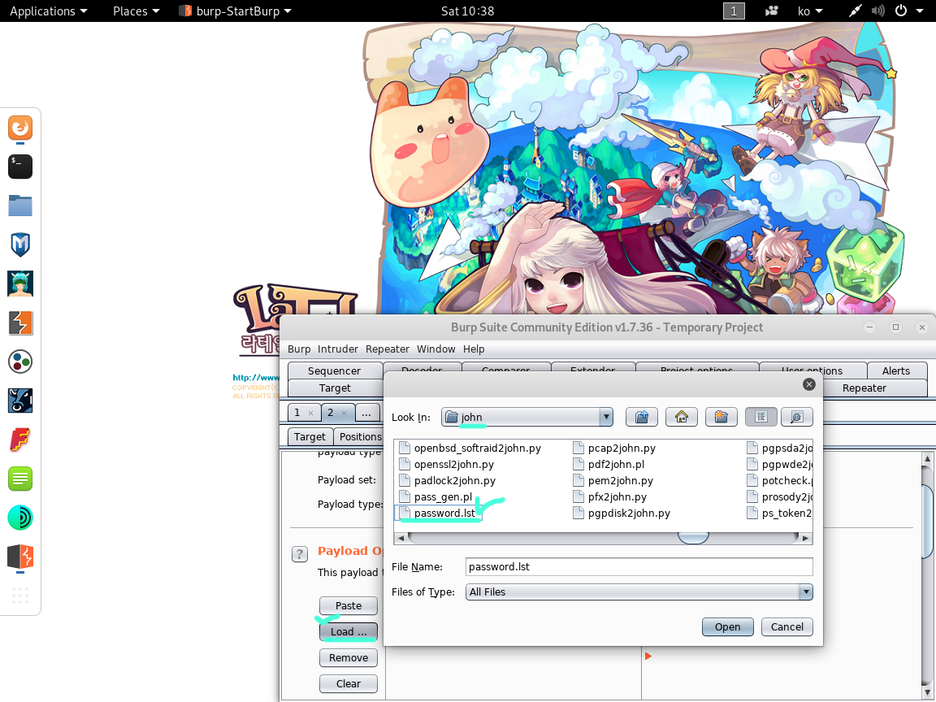Screen dimensions: 936x702
Task: Open Faraday red F dock icon
Action: (x=20, y=440)
